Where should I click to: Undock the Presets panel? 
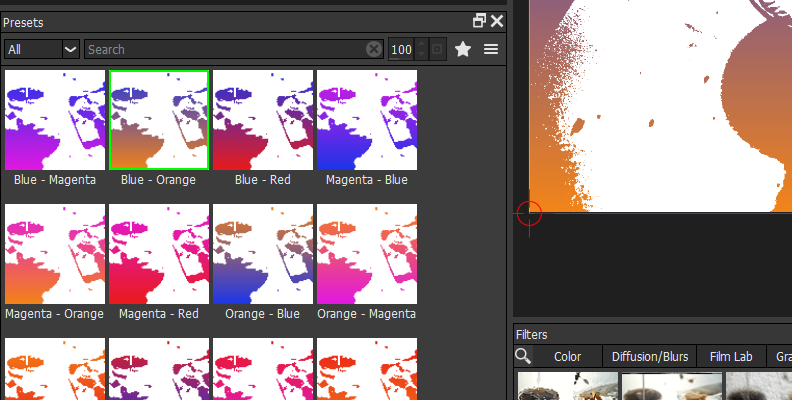(479, 21)
